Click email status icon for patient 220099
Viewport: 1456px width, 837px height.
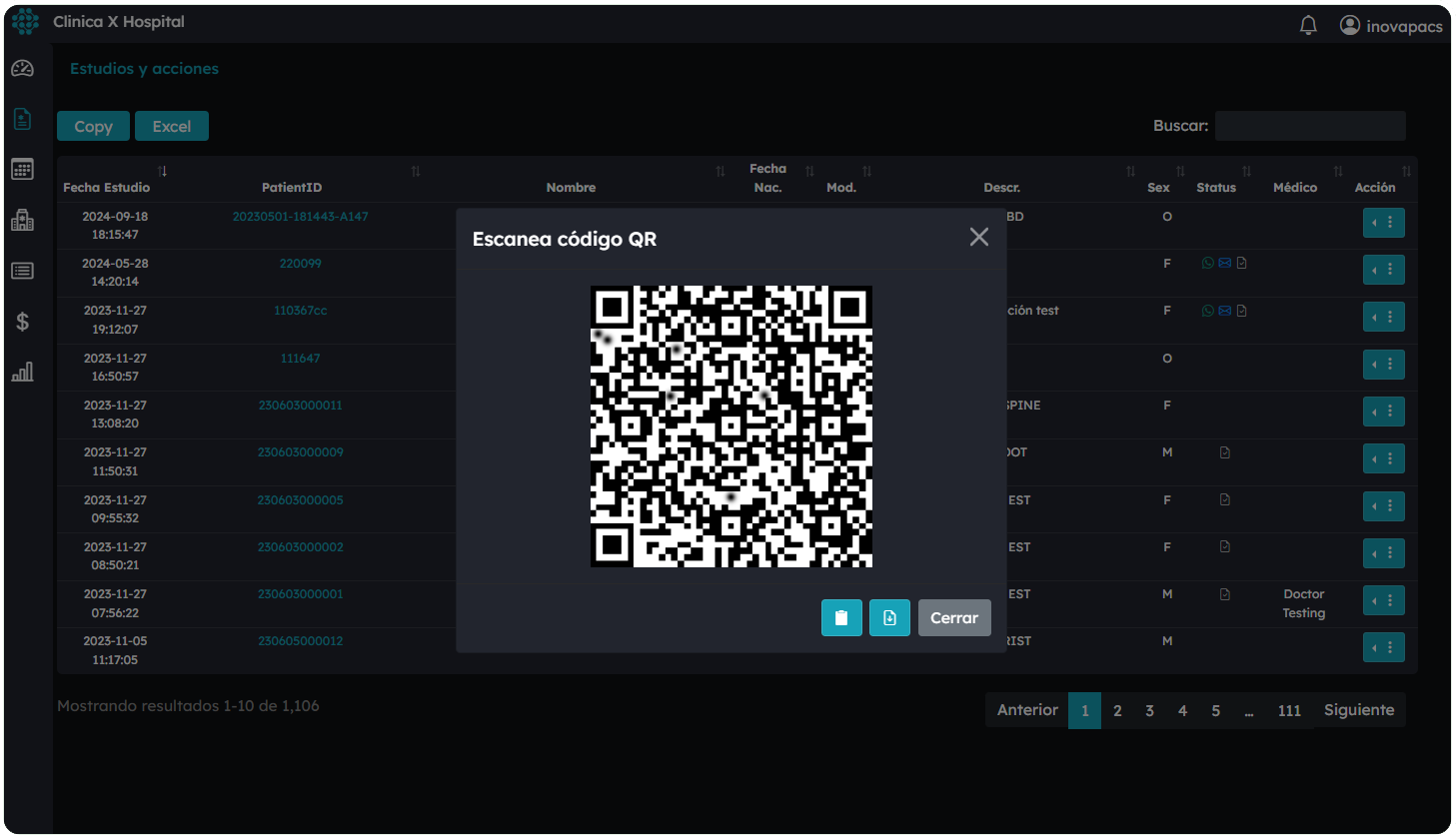click(x=1224, y=264)
